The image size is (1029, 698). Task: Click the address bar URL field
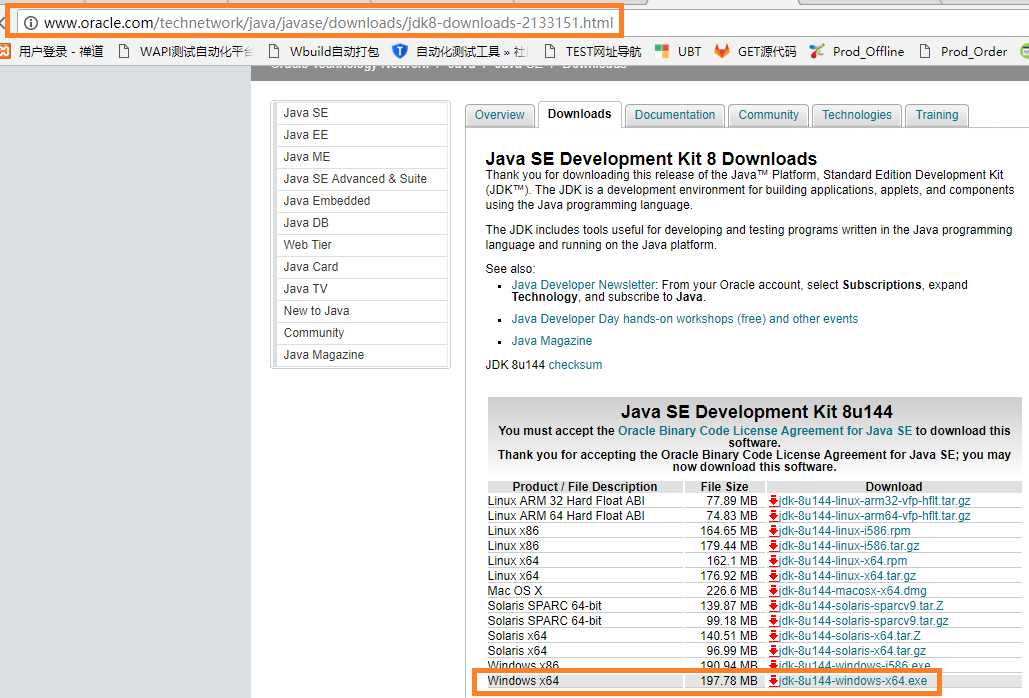click(328, 23)
